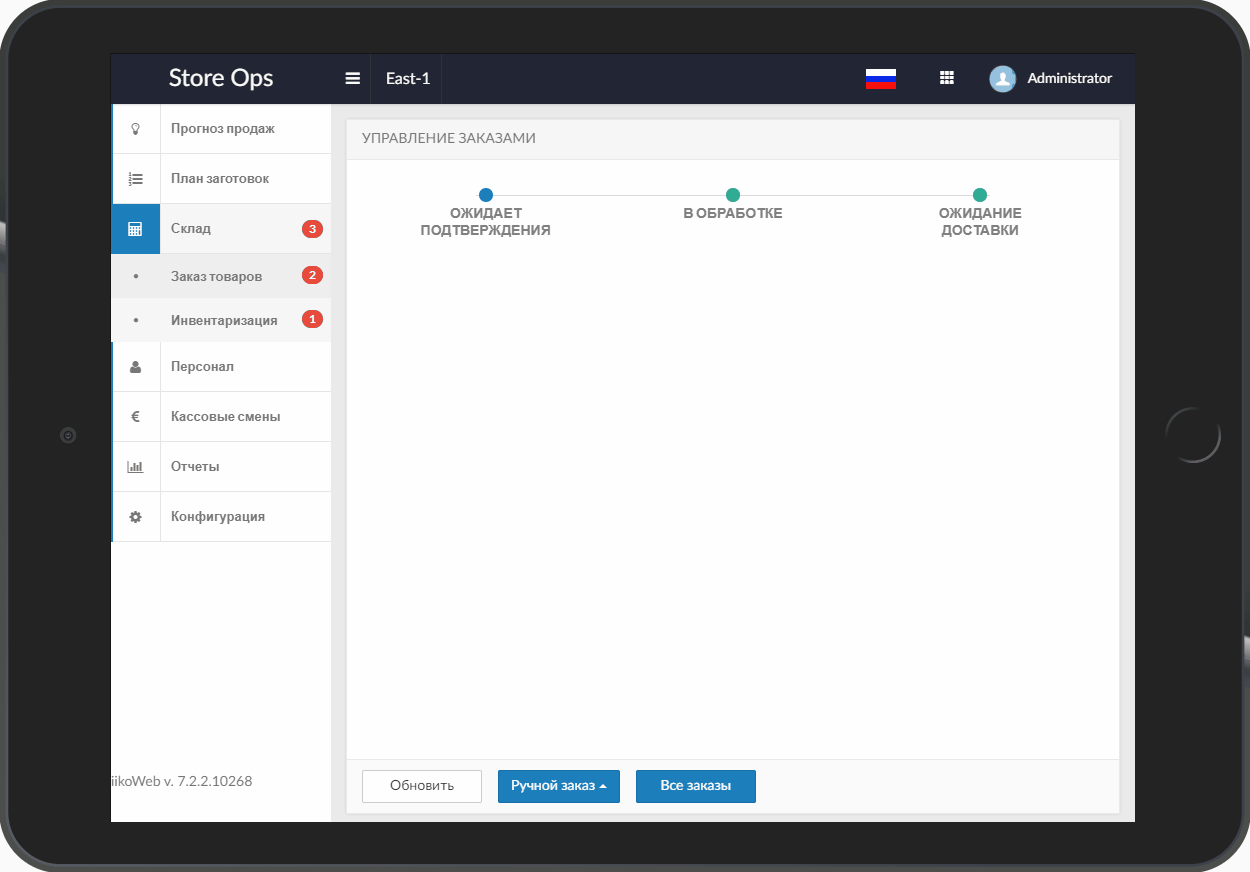Open Кассовые смены menu item
Screen dimensions: 1250x872
point(222,417)
